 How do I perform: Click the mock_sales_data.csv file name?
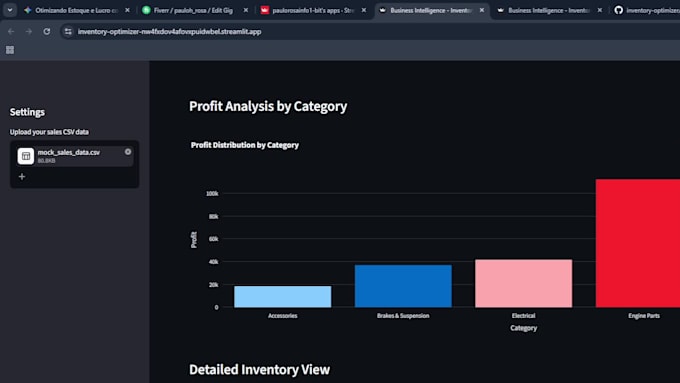point(69,152)
